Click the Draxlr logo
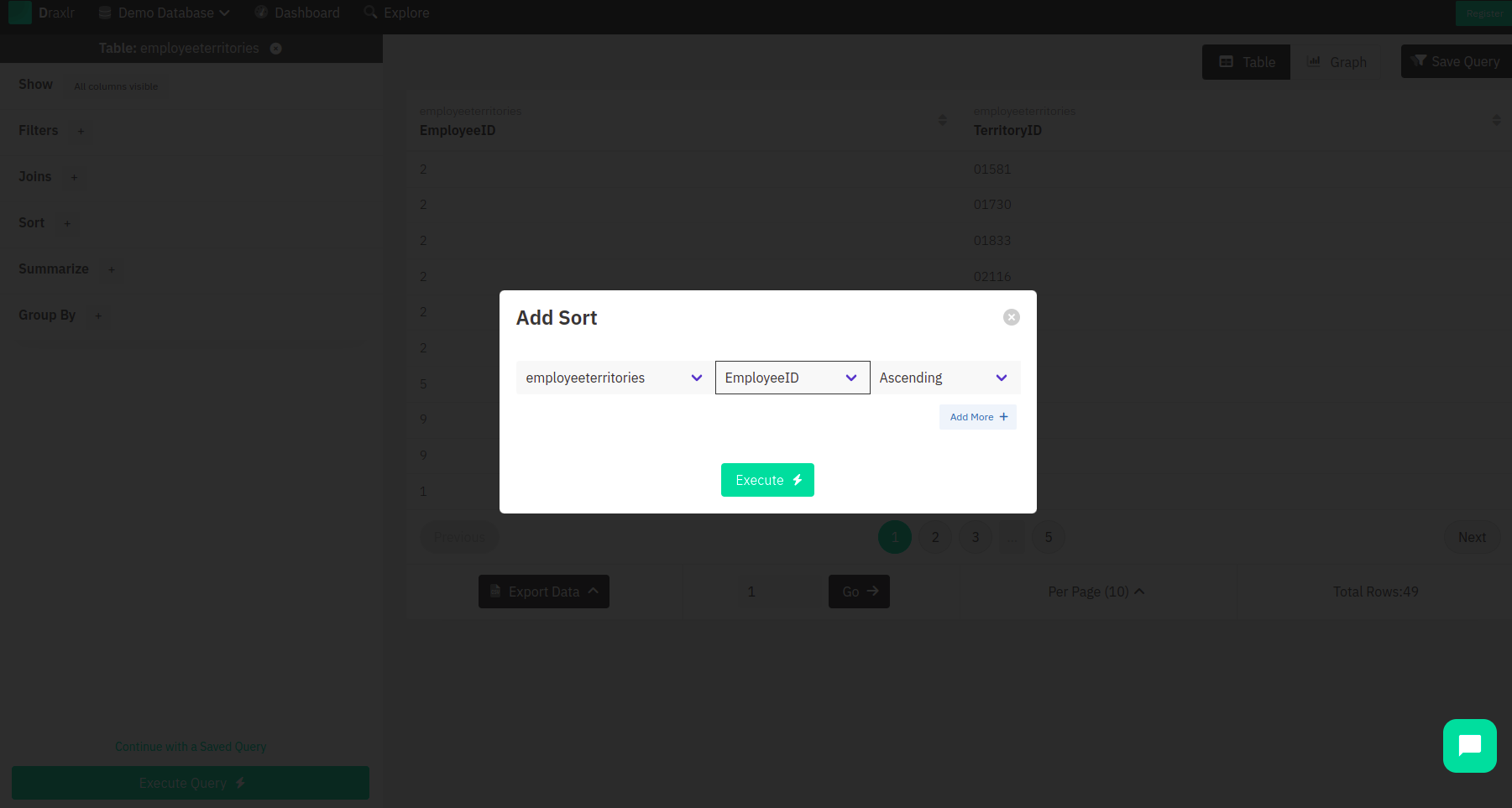Image resolution: width=1512 pixels, height=808 pixels. point(41,13)
